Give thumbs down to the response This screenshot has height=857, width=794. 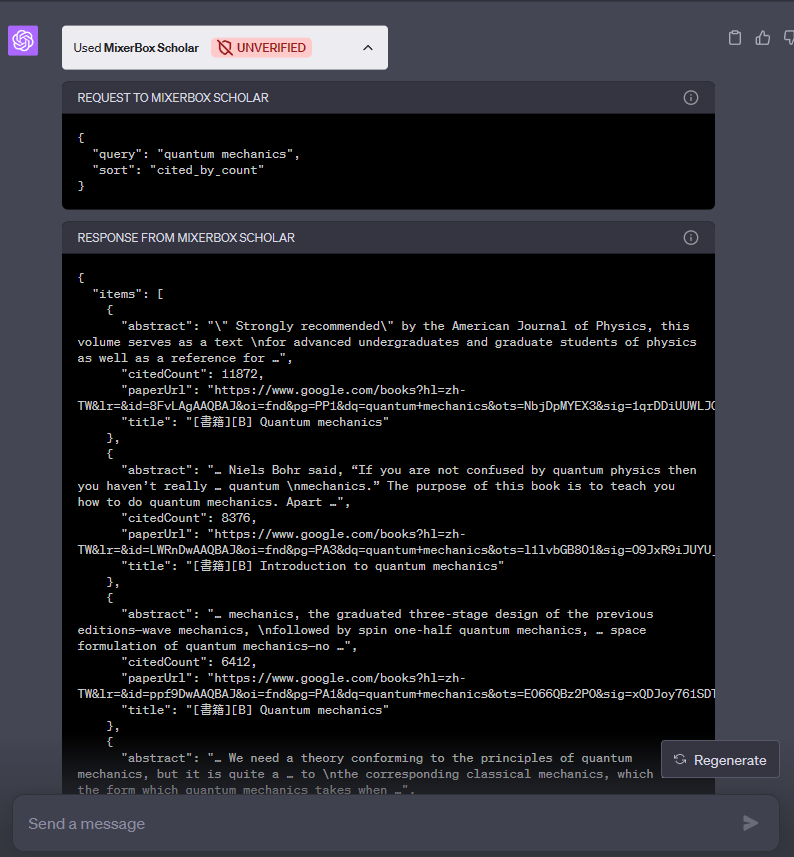[x=789, y=38]
